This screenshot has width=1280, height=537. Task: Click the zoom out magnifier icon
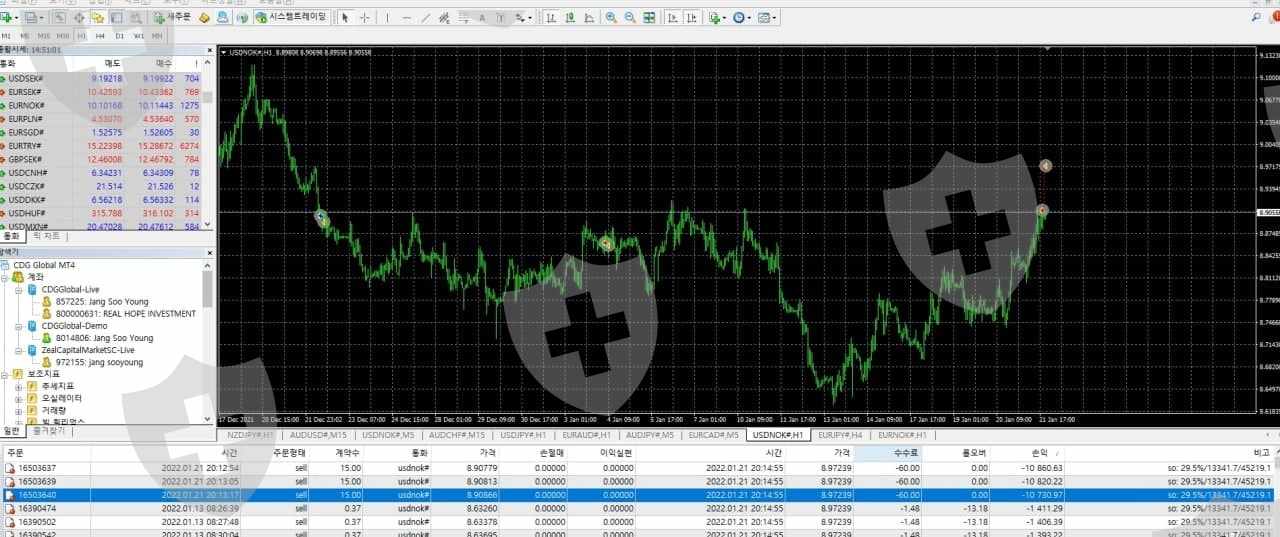pos(631,18)
